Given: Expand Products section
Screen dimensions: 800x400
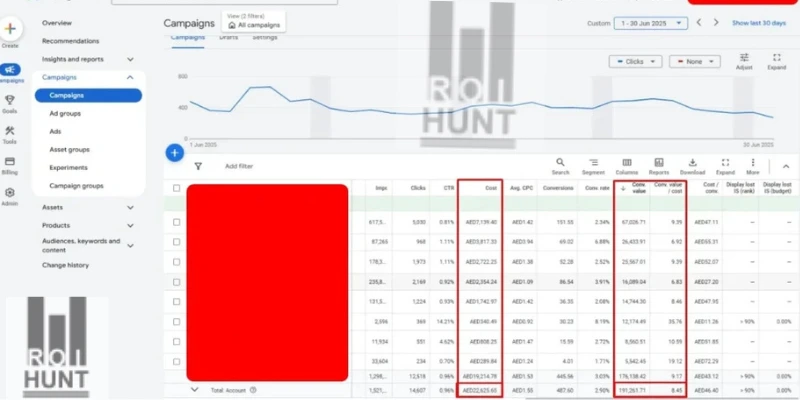Looking at the screenshot, I should pyautogui.click(x=130, y=226).
